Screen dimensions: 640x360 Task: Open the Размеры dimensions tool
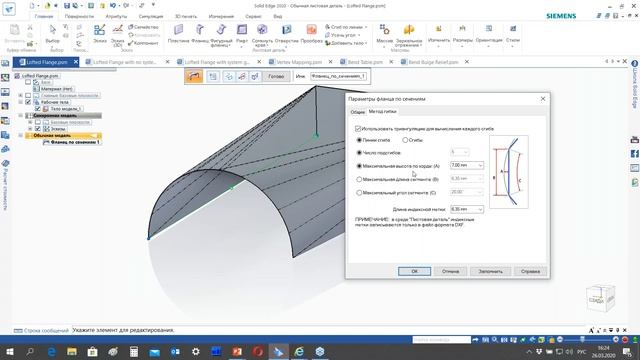462,35
